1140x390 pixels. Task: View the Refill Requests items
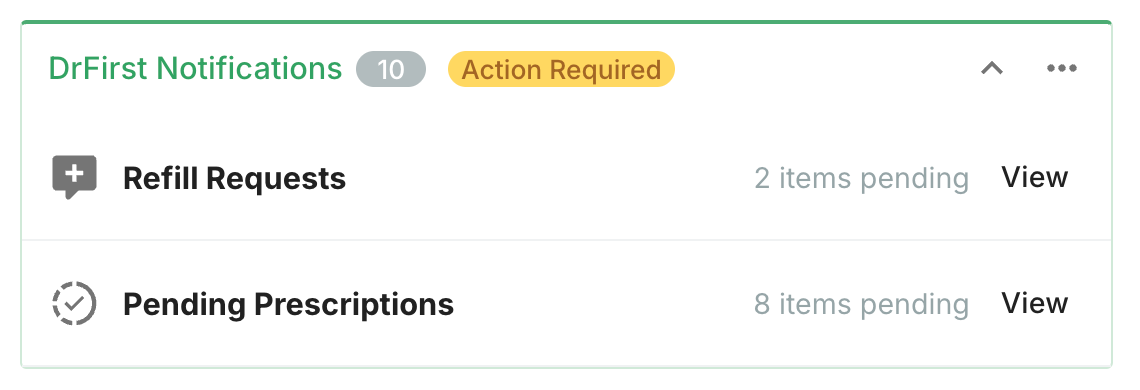1035,177
